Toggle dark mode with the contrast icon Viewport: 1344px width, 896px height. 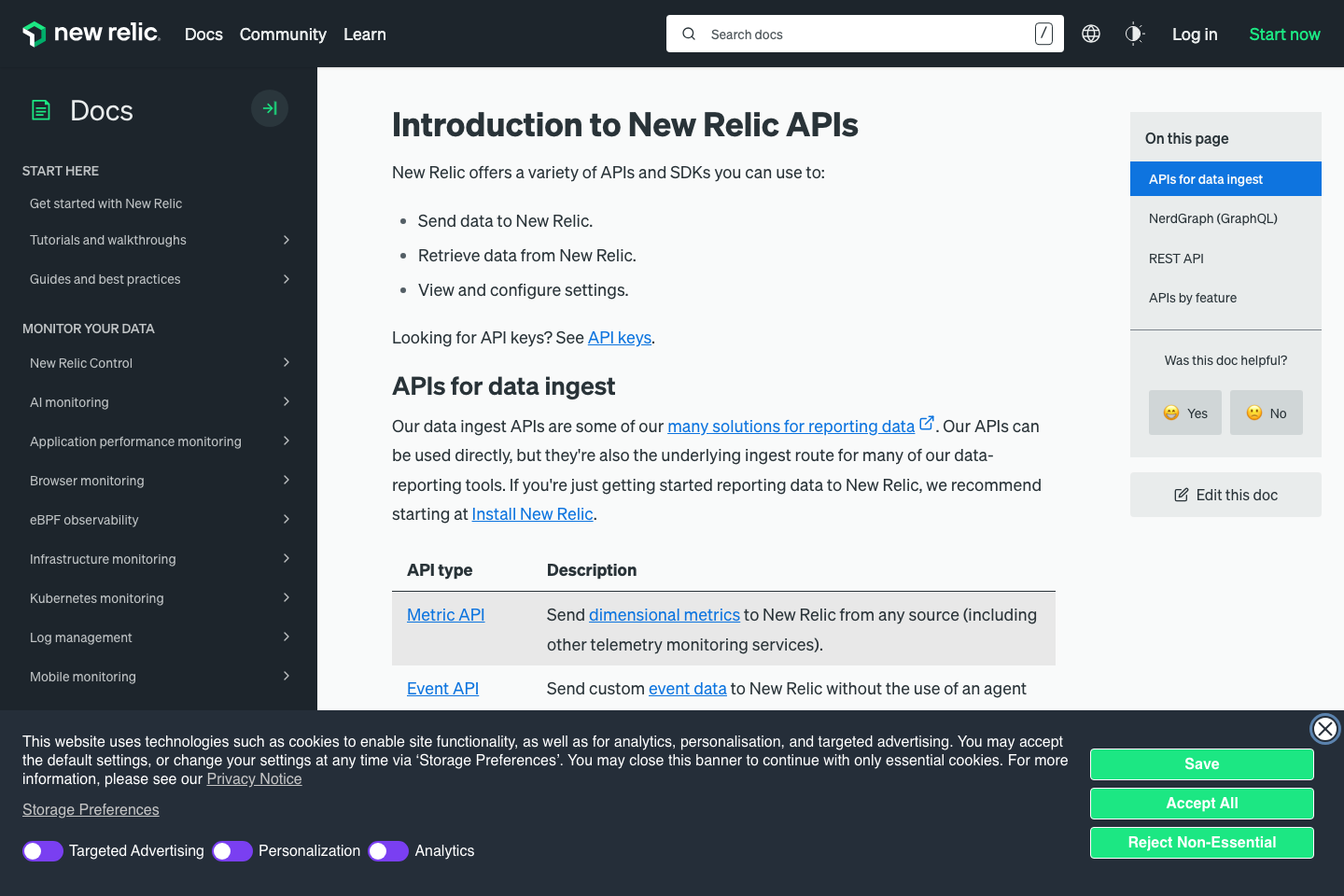click(x=1134, y=34)
